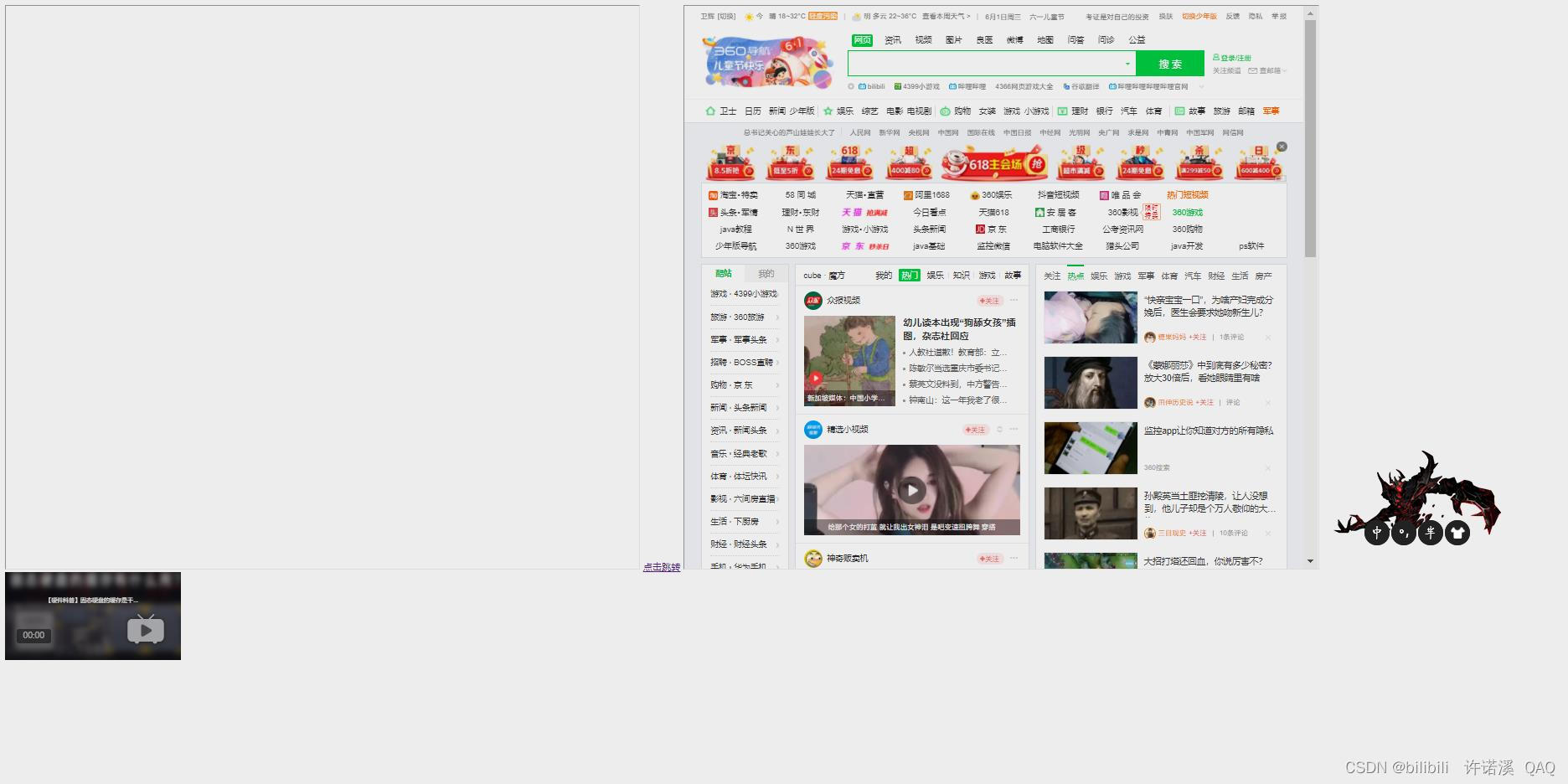The image size is (1568, 784).
Task: Select the 知识 tab in the cube feed
Action: [x=961, y=276]
